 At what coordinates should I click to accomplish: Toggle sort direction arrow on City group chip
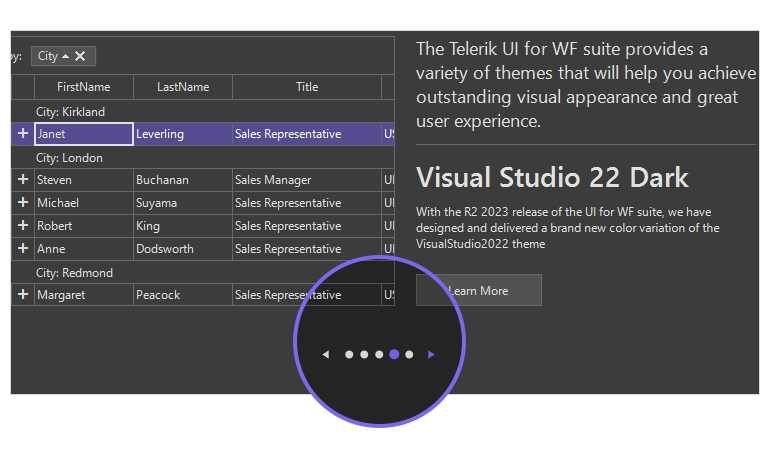click(65, 56)
